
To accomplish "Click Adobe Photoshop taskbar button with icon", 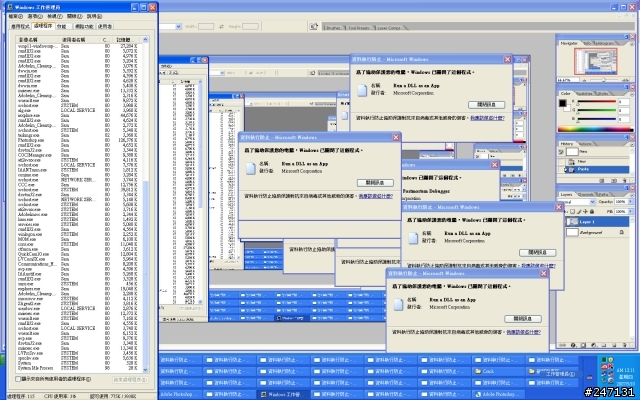I will click(498, 395).
